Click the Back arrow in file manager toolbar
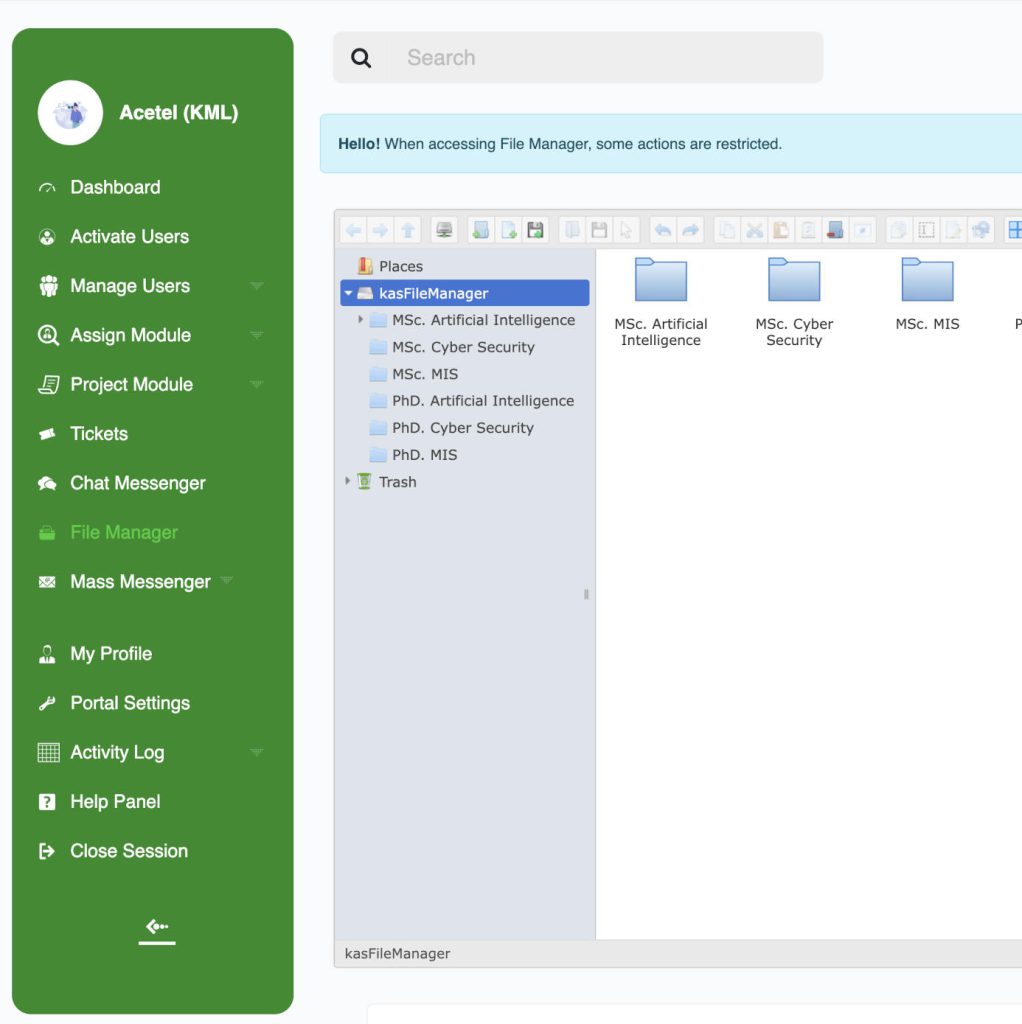This screenshot has width=1022, height=1024. [353, 230]
